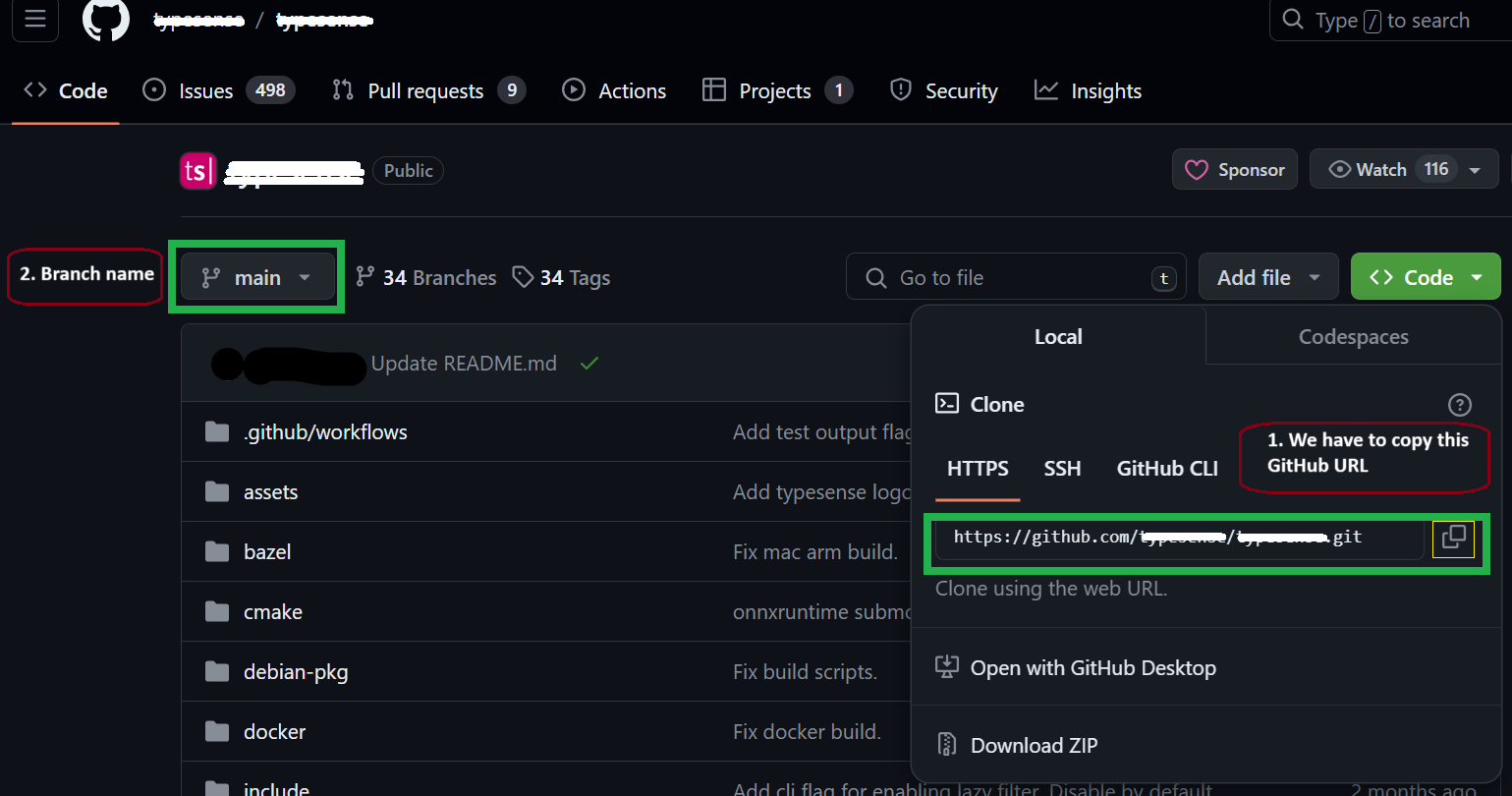Open the clone help question-mark icon

tap(1459, 404)
